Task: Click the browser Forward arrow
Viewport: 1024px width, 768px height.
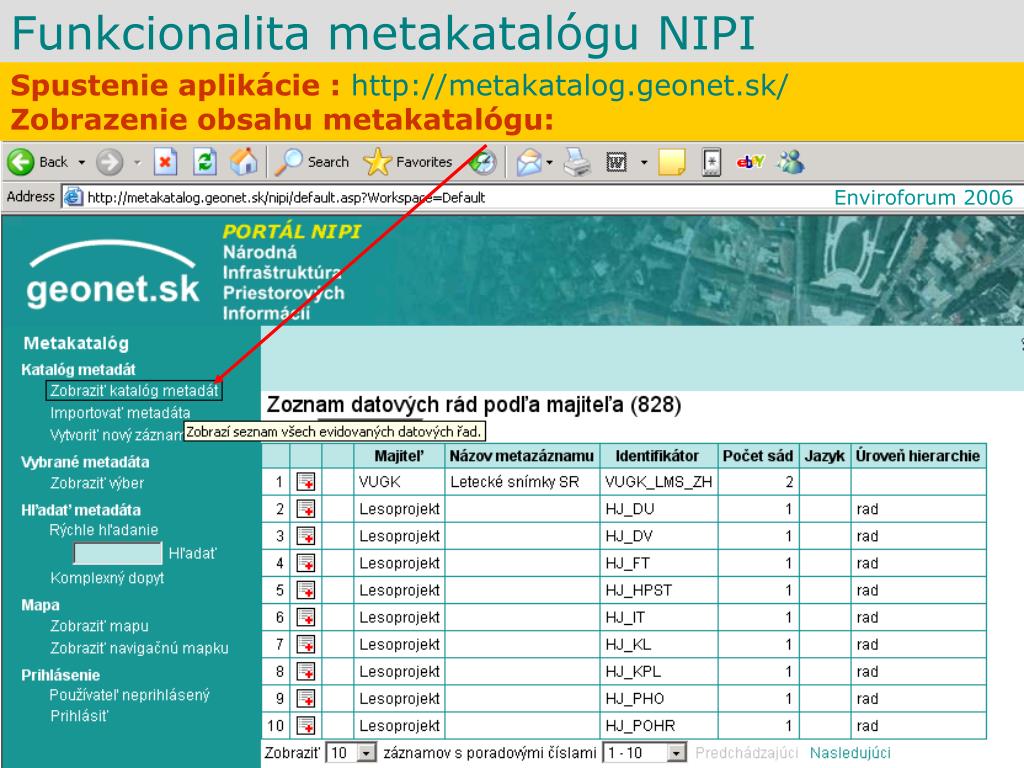Action: [109, 162]
